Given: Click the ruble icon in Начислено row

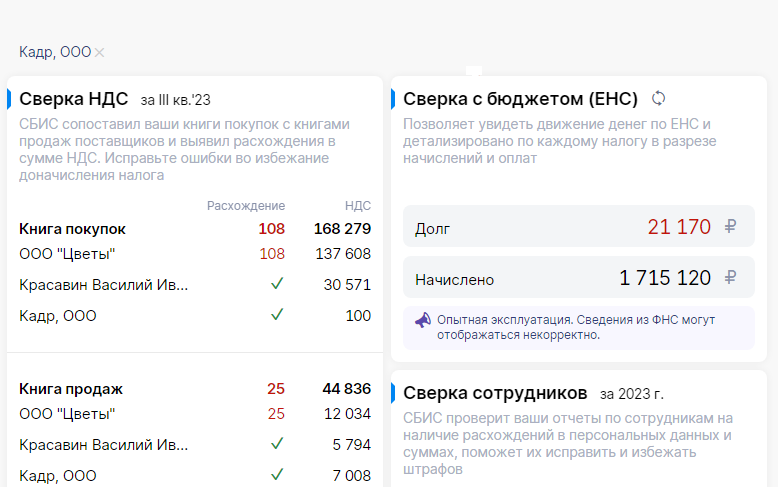Looking at the screenshot, I should point(731,278).
